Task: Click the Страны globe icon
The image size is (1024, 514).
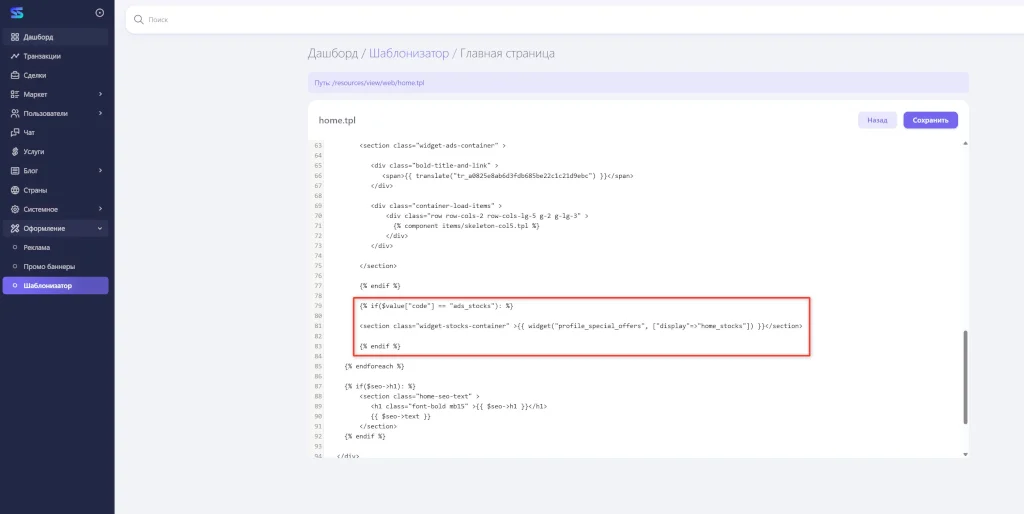Action: 14,190
